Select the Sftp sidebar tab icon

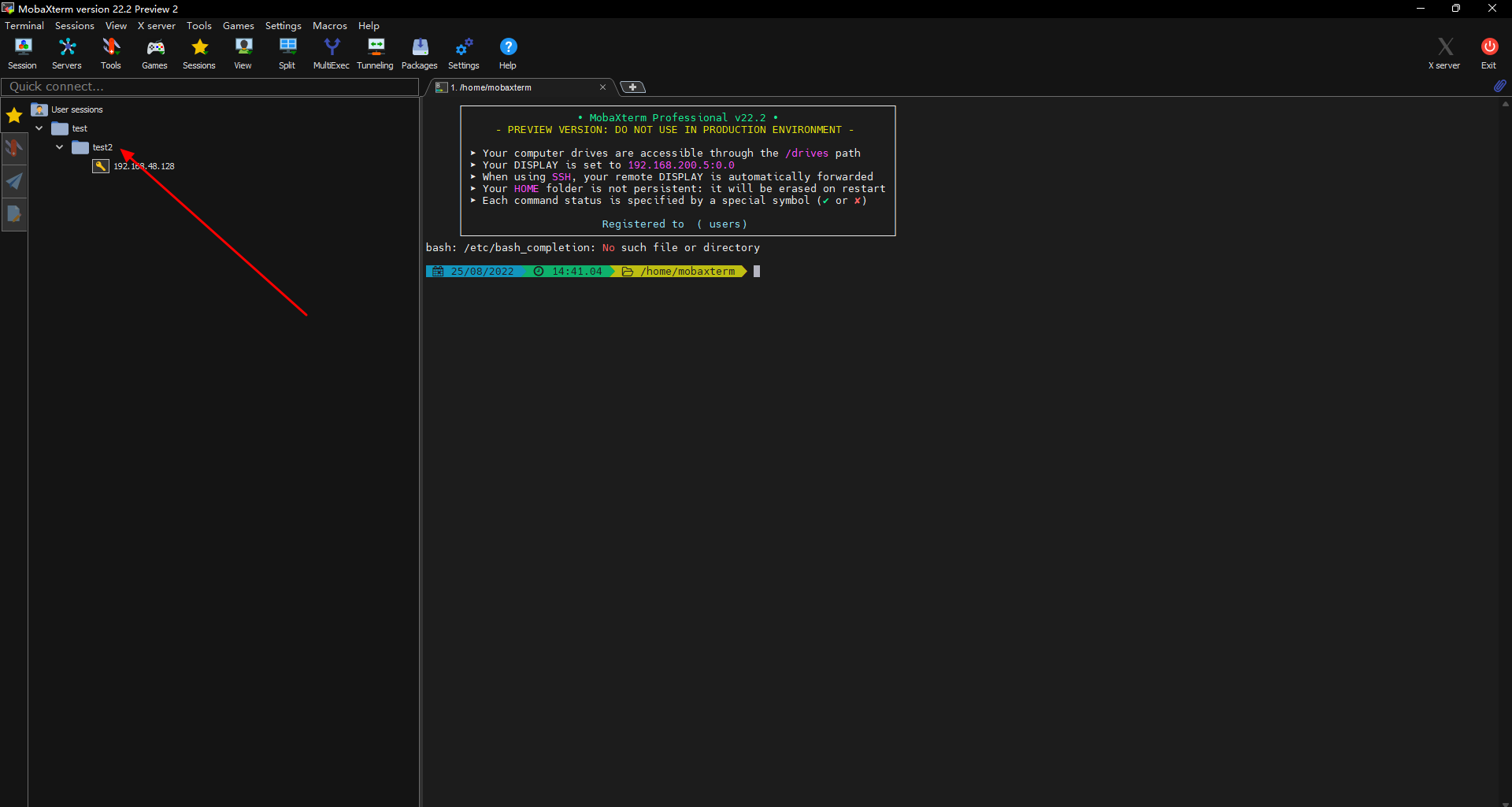(14, 214)
